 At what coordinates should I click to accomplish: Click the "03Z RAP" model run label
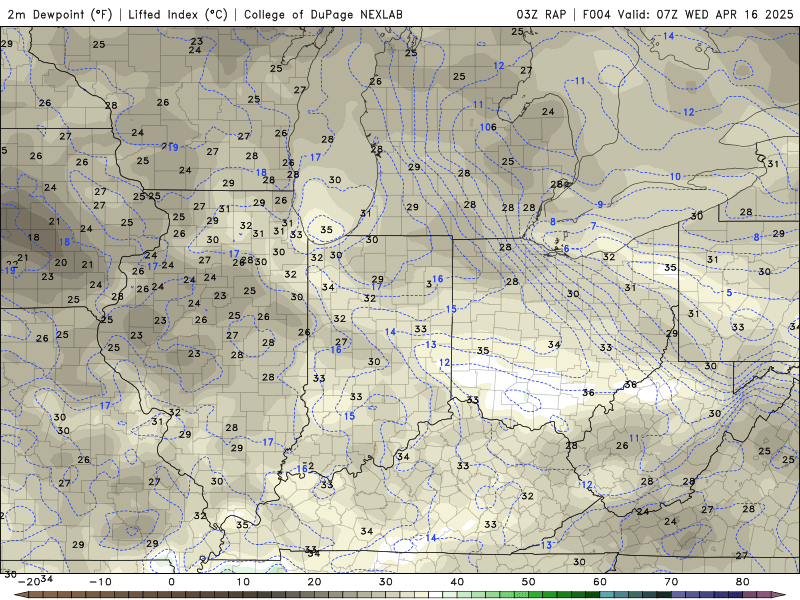[x=541, y=14]
